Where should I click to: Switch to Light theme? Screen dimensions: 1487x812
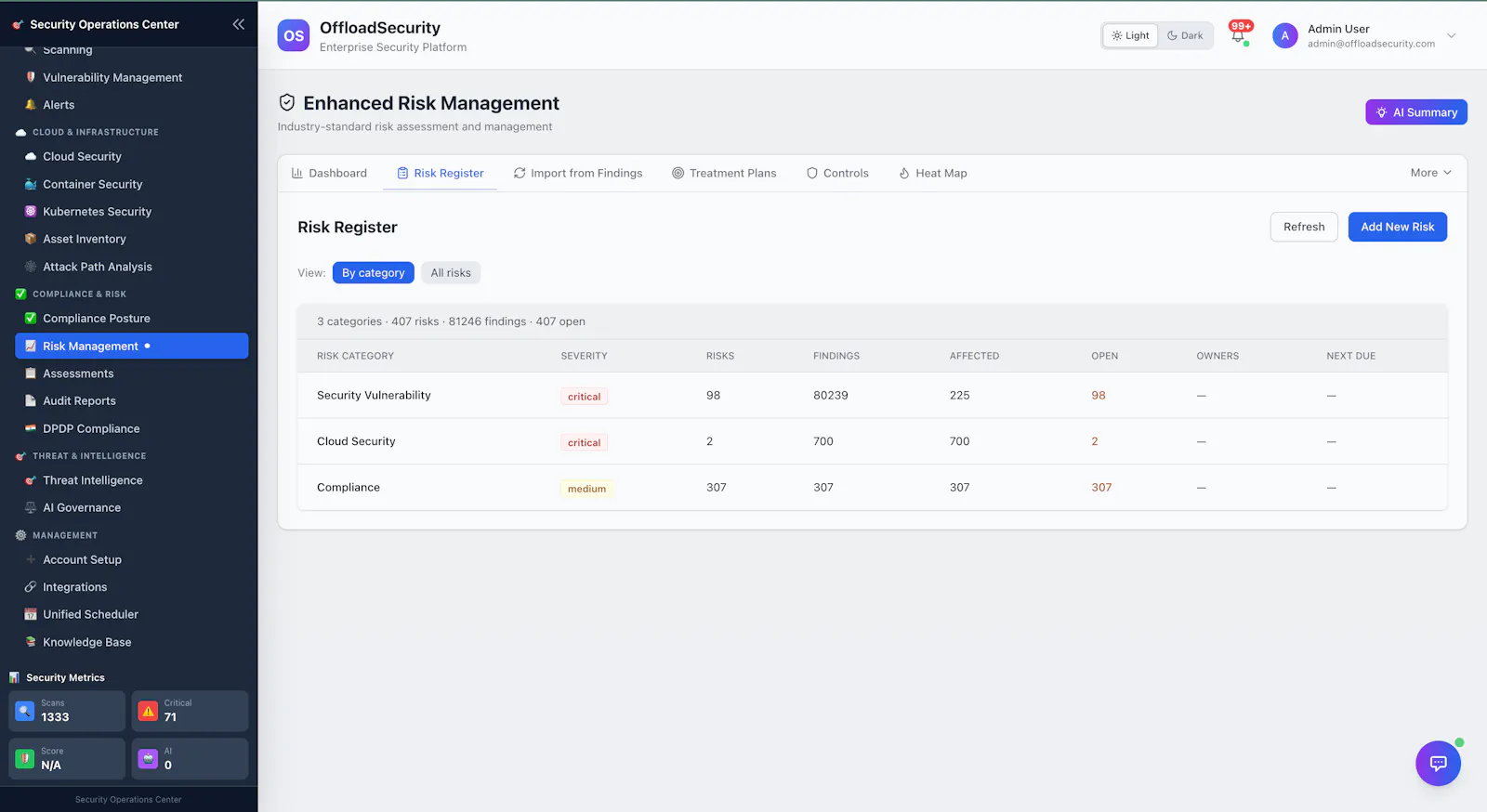point(1130,35)
